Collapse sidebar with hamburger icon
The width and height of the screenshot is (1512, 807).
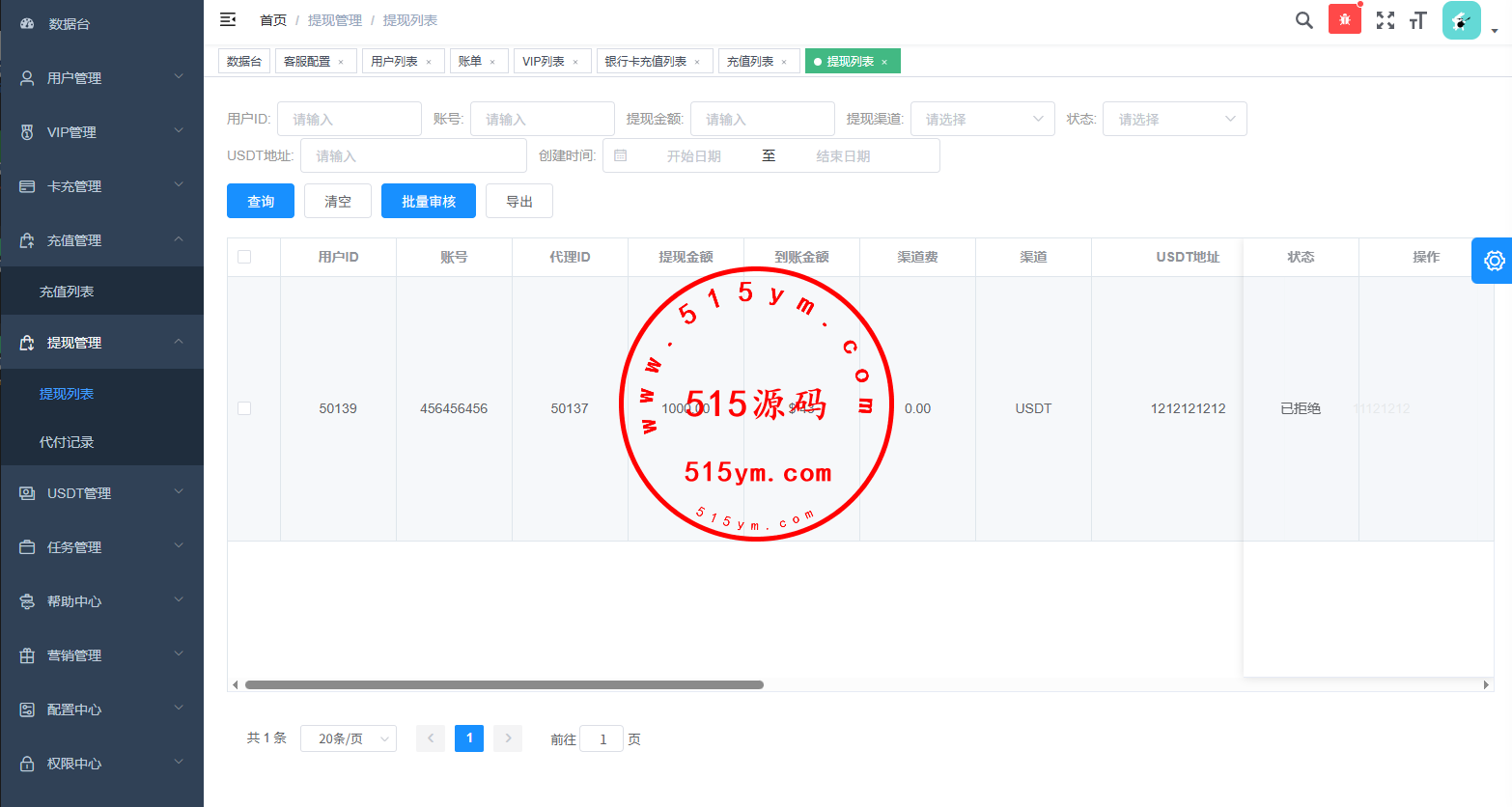(x=228, y=19)
